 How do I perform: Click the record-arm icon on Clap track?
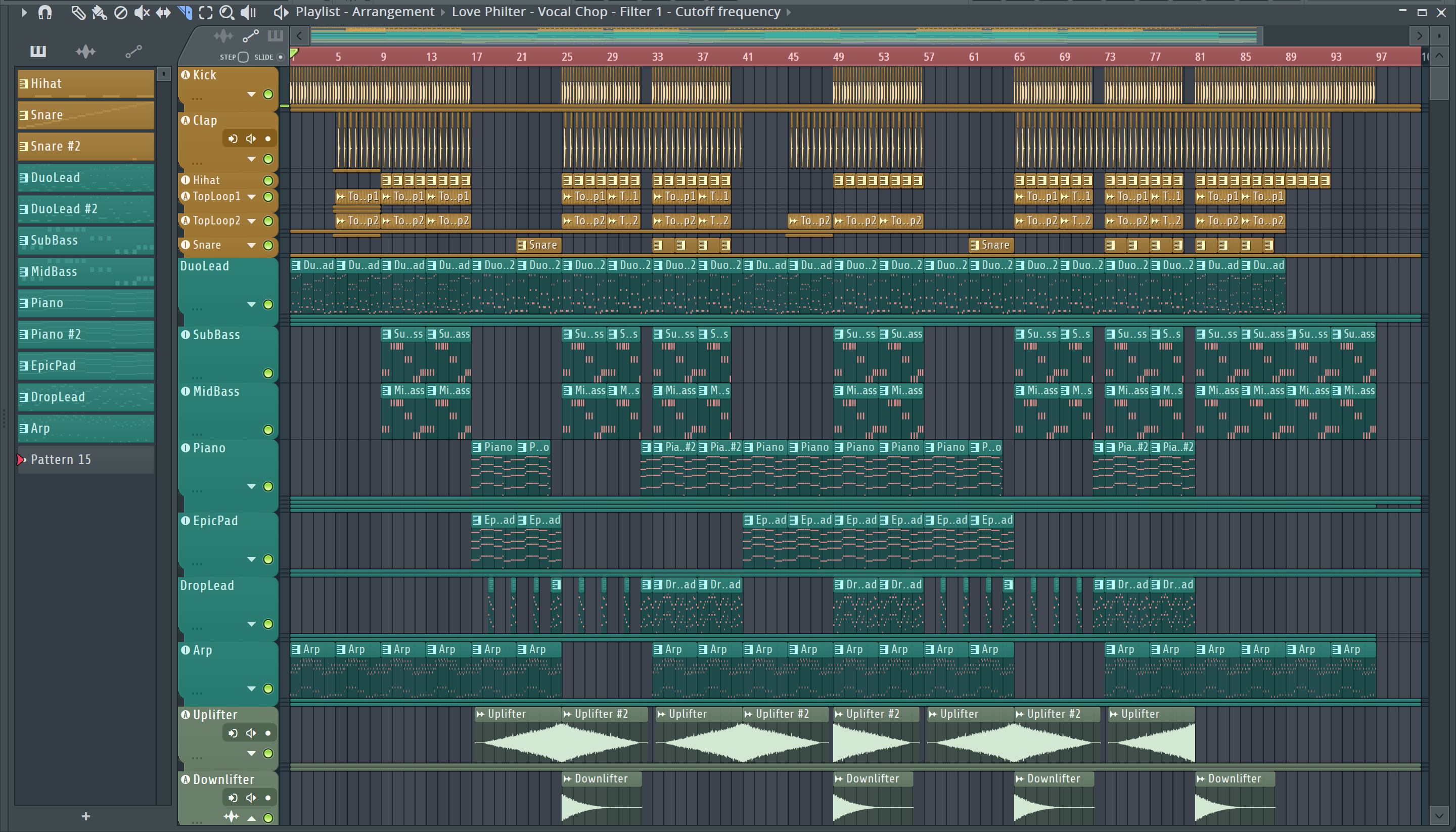tap(233, 139)
